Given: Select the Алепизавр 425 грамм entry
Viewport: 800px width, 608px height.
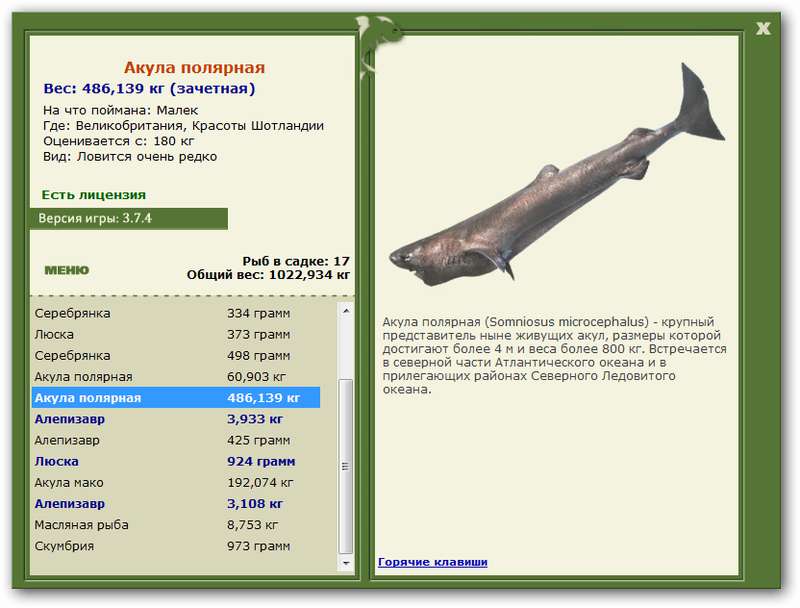Looking at the screenshot, I should click(176, 440).
